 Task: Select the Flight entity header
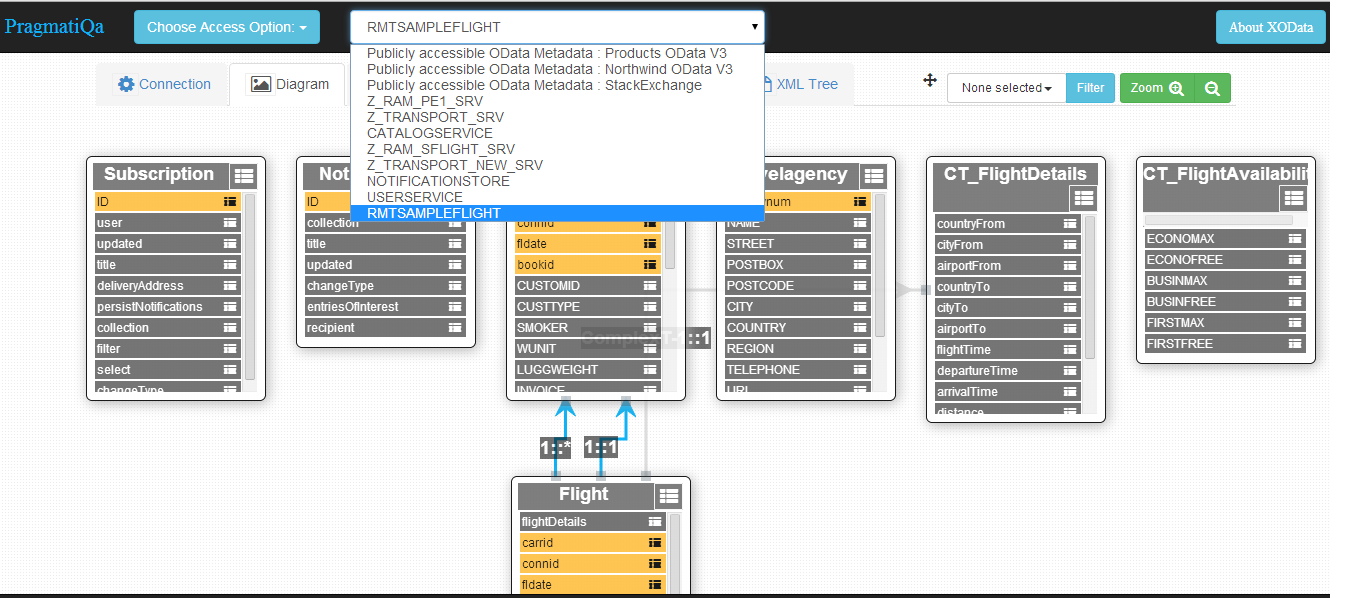point(584,495)
